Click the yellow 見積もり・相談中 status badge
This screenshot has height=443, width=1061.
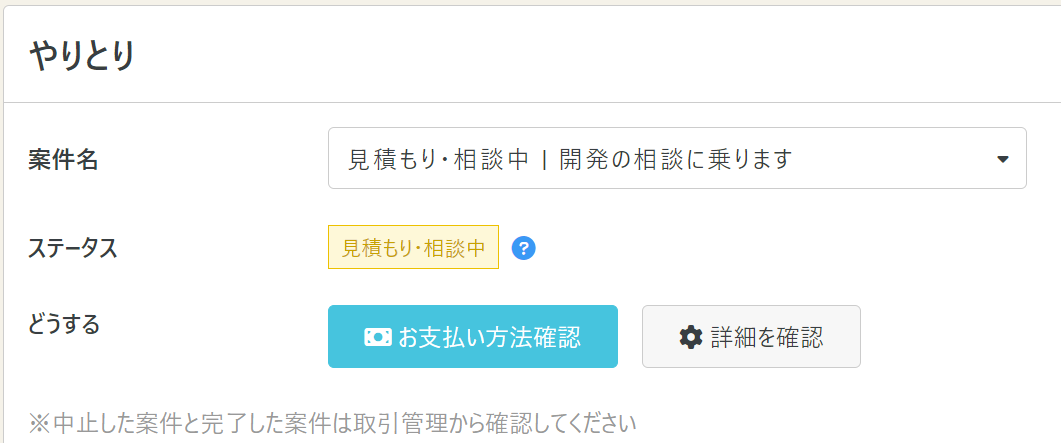tap(413, 248)
